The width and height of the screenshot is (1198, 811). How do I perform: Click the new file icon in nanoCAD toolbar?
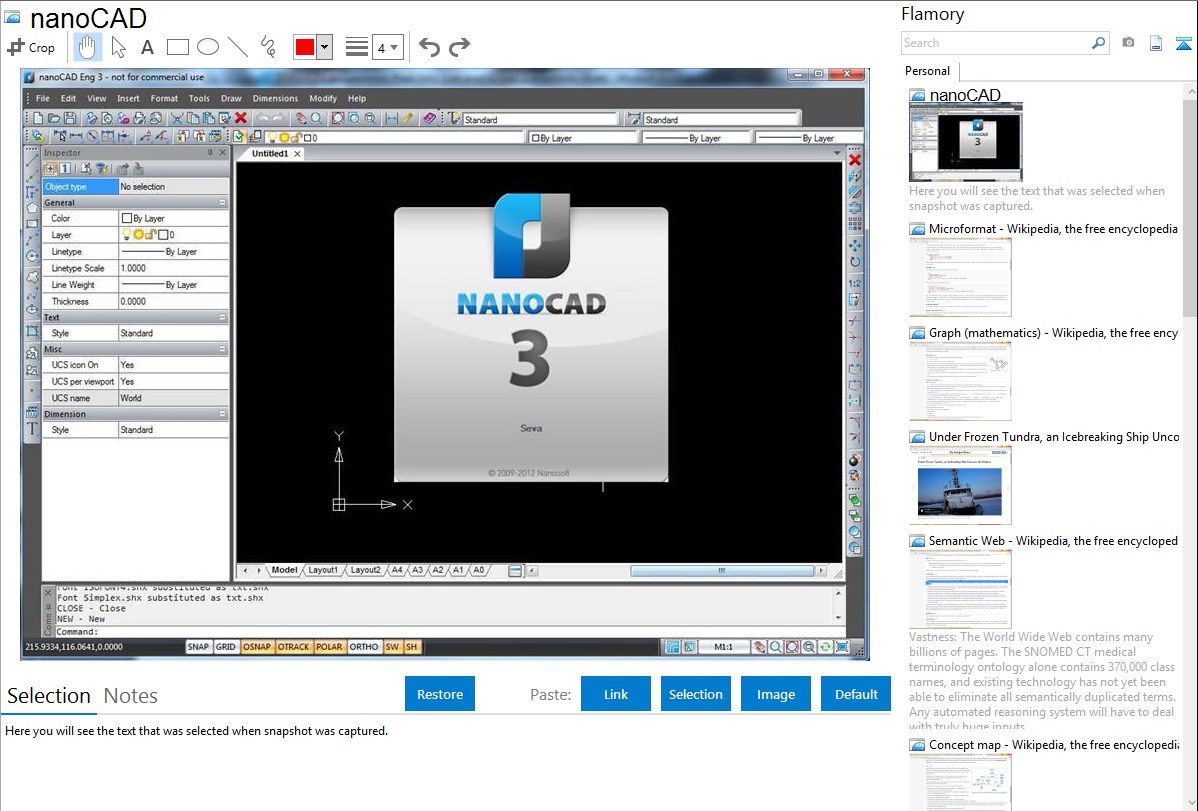click(37, 118)
